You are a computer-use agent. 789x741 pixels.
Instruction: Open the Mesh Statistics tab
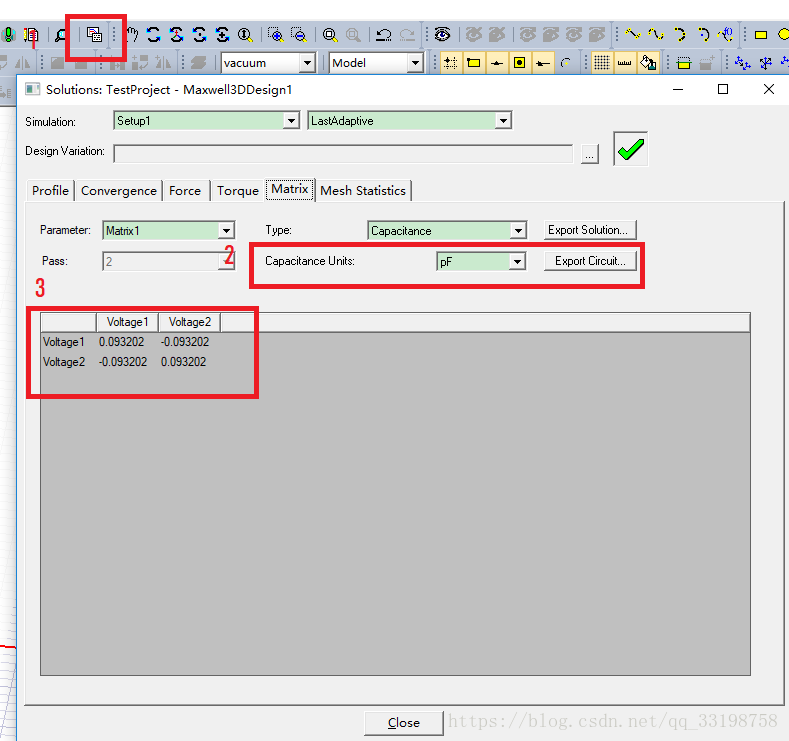coord(363,190)
